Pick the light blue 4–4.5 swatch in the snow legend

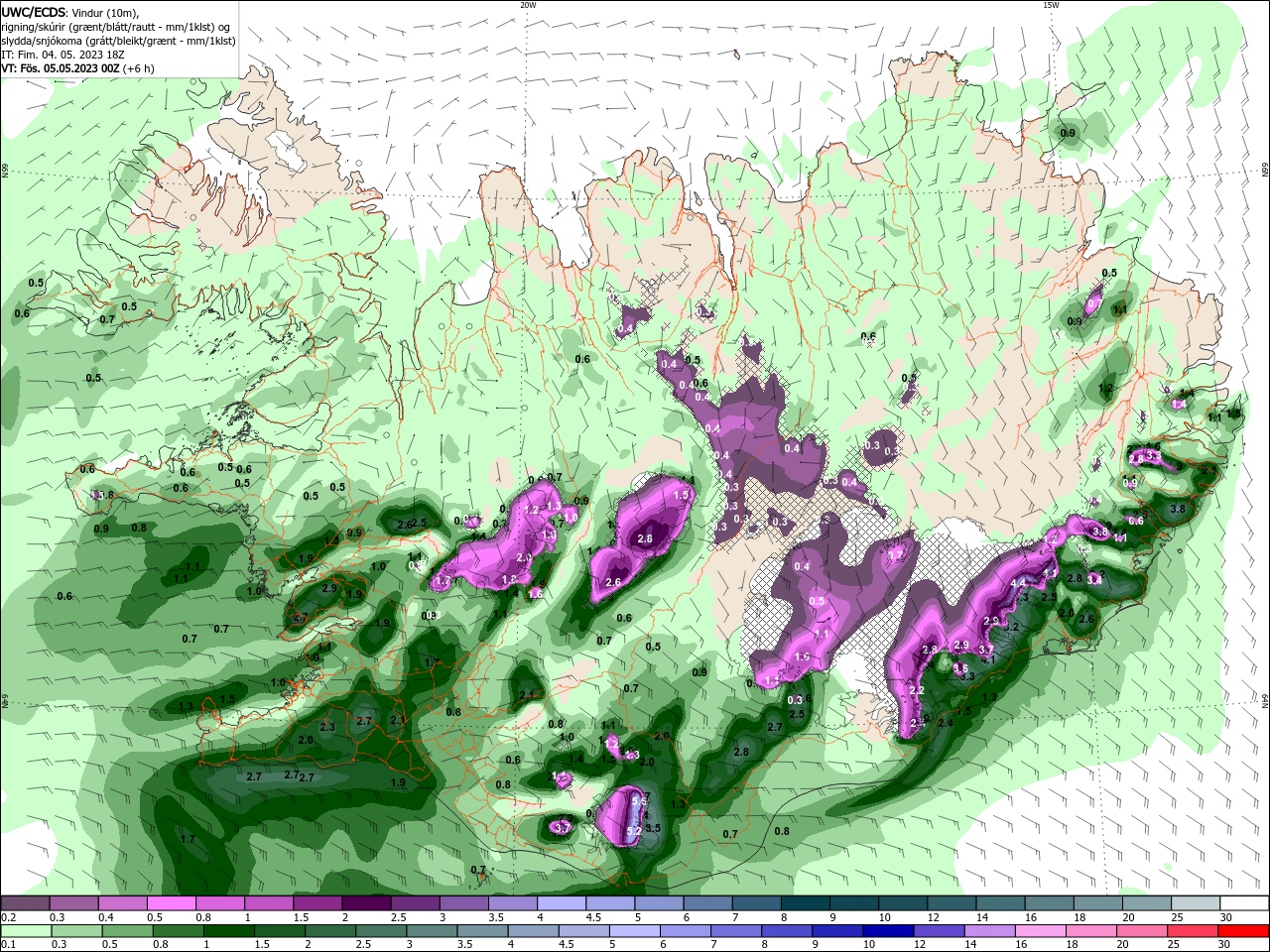coord(561,902)
